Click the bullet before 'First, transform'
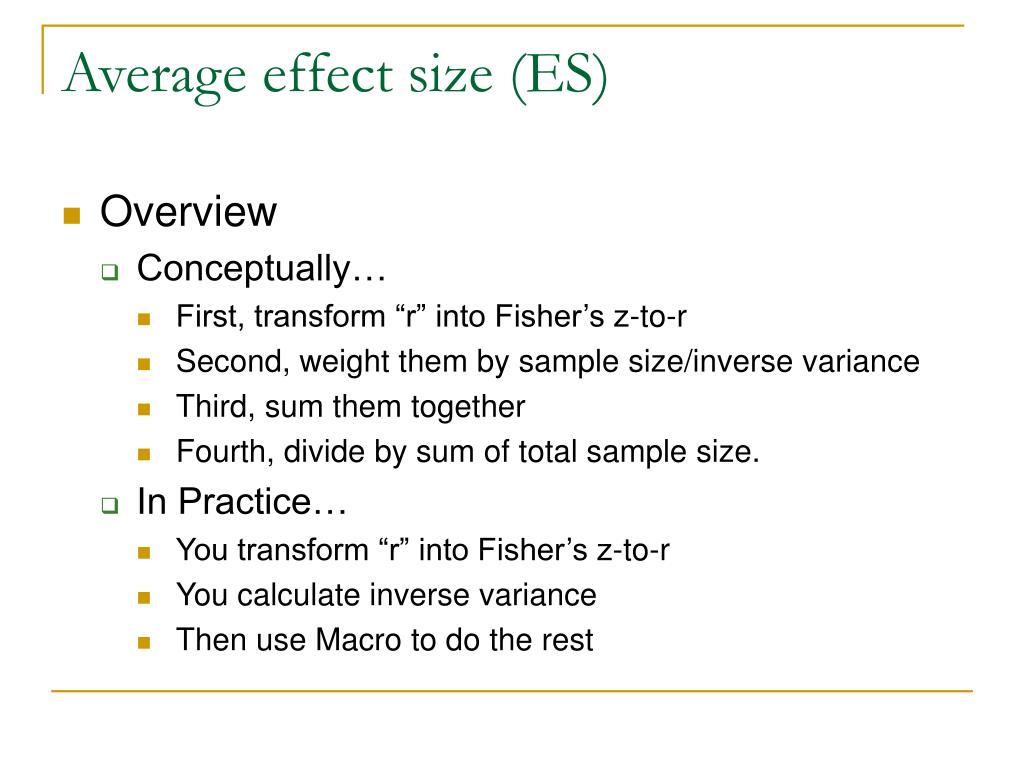The image size is (1024, 768). (x=144, y=319)
